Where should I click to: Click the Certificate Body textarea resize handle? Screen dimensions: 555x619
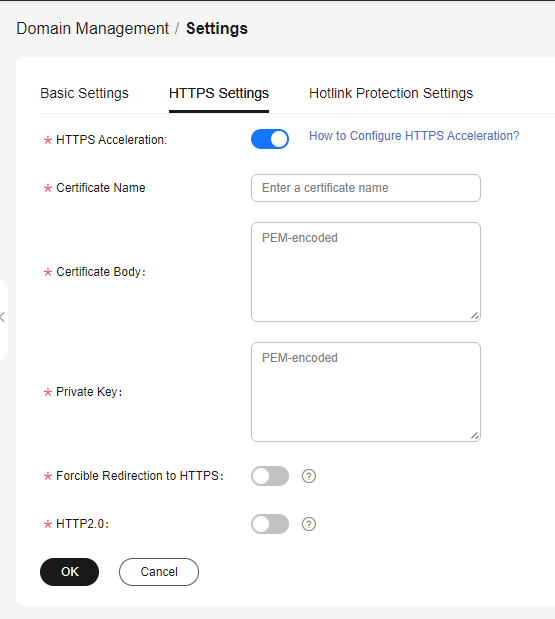click(x=475, y=316)
